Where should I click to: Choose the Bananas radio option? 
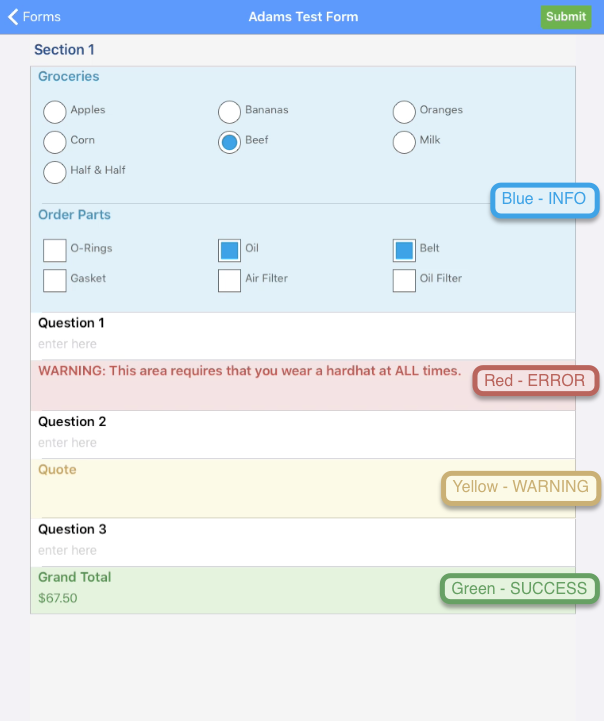[229, 111]
